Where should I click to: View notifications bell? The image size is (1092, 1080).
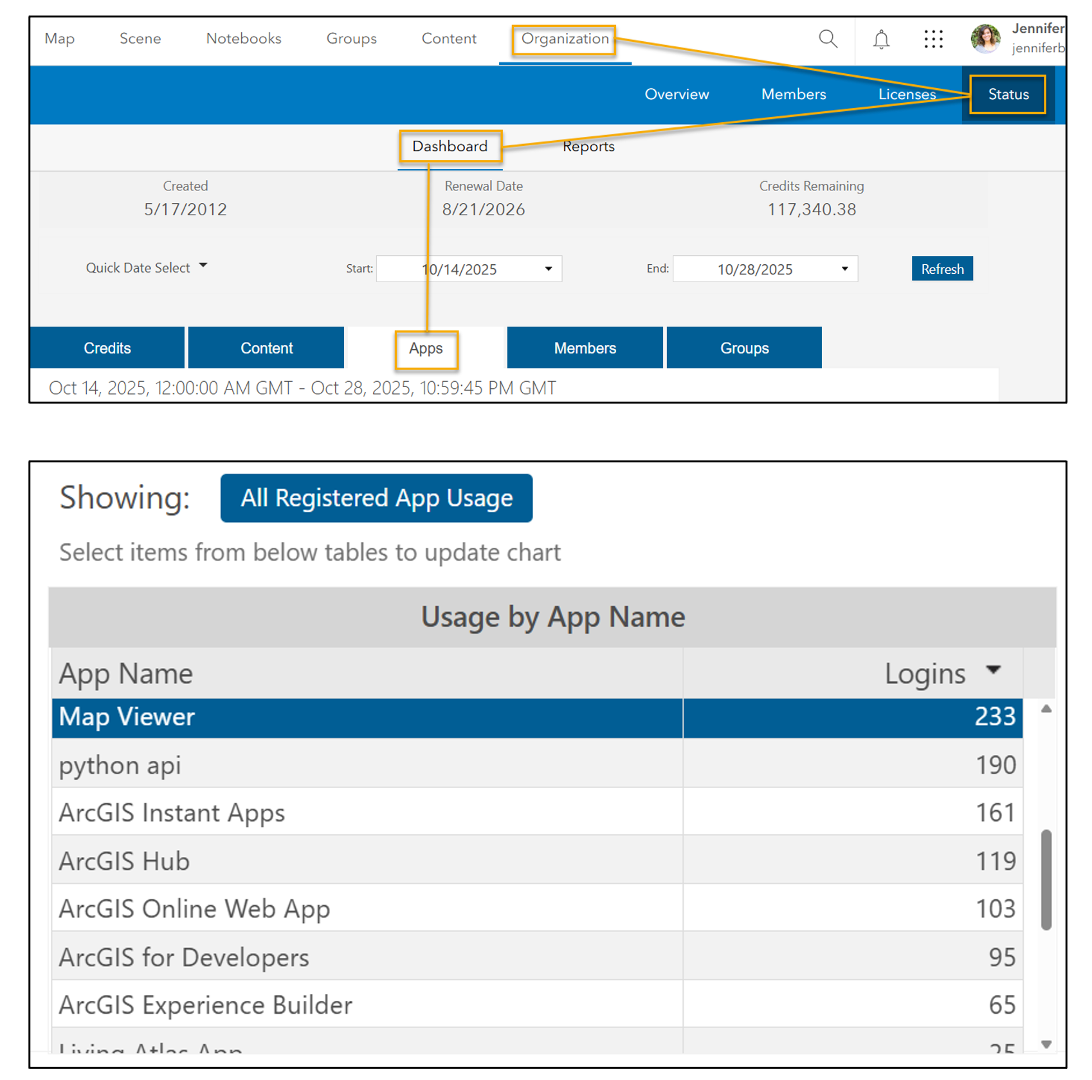[881, 38]
